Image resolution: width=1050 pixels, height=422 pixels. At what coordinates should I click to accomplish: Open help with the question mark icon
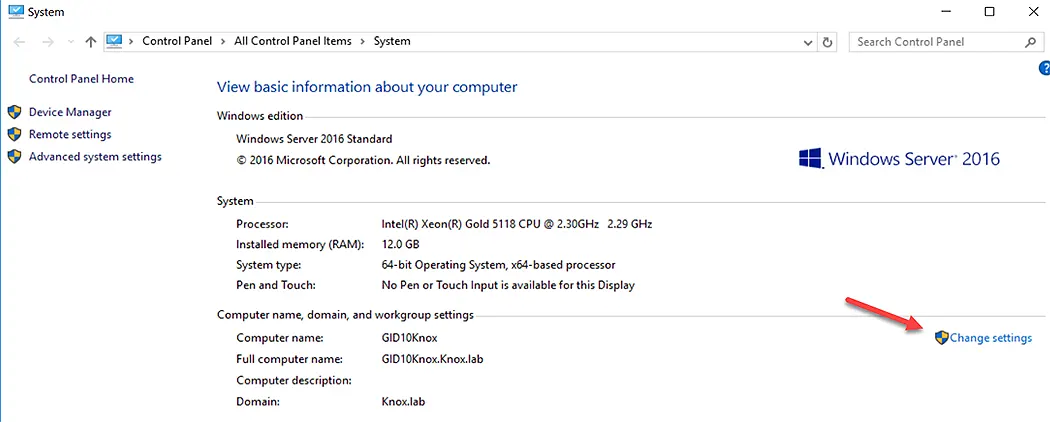[1045, 67]
